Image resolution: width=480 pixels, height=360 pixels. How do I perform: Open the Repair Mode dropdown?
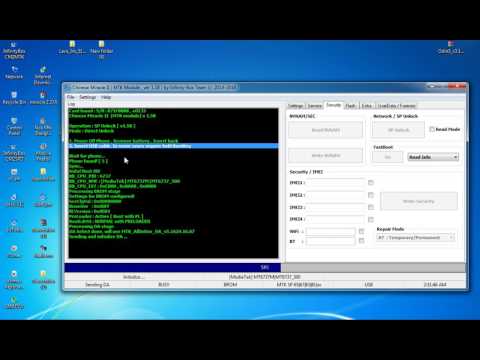(416, 237)
